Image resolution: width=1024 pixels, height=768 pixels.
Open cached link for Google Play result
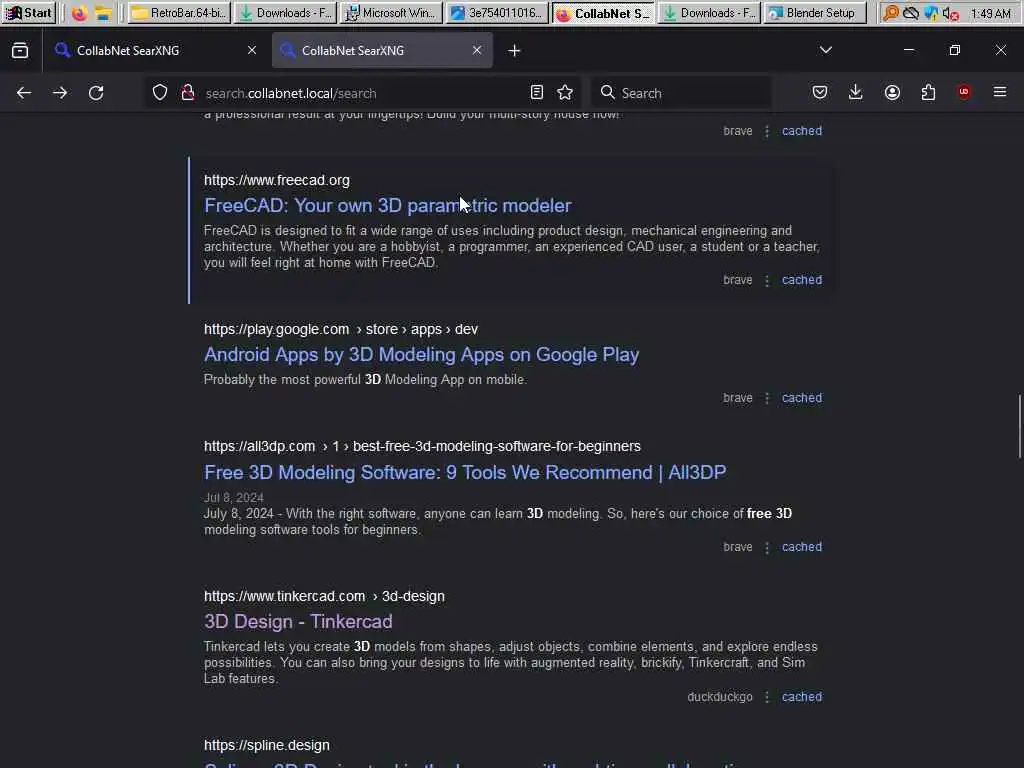[802, 398]
